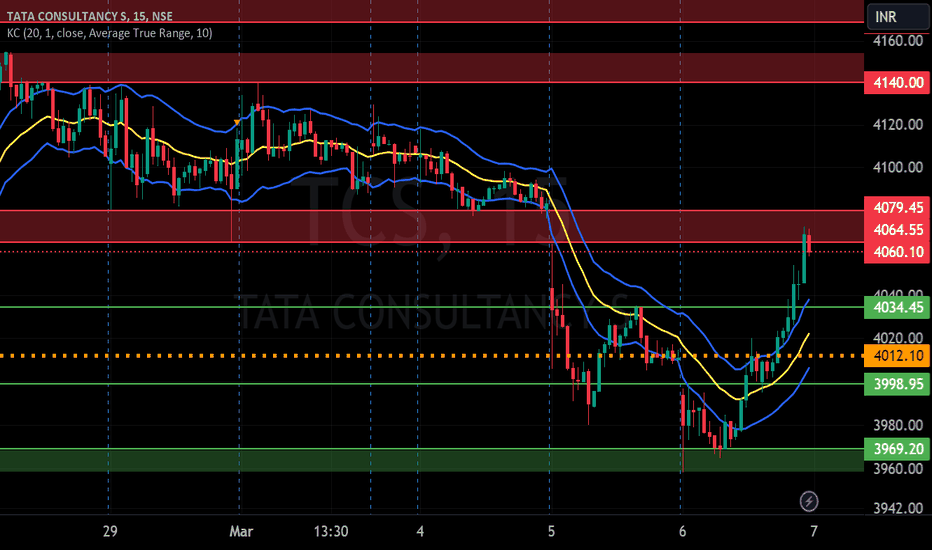Click the 4 date label on time axis

pyautogui.click(x=420, y=531)
